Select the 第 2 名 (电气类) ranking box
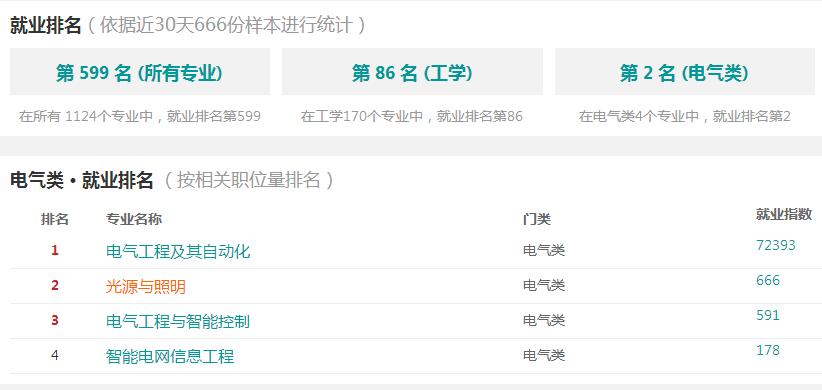 pyautogui.click(x=685, y=72)
